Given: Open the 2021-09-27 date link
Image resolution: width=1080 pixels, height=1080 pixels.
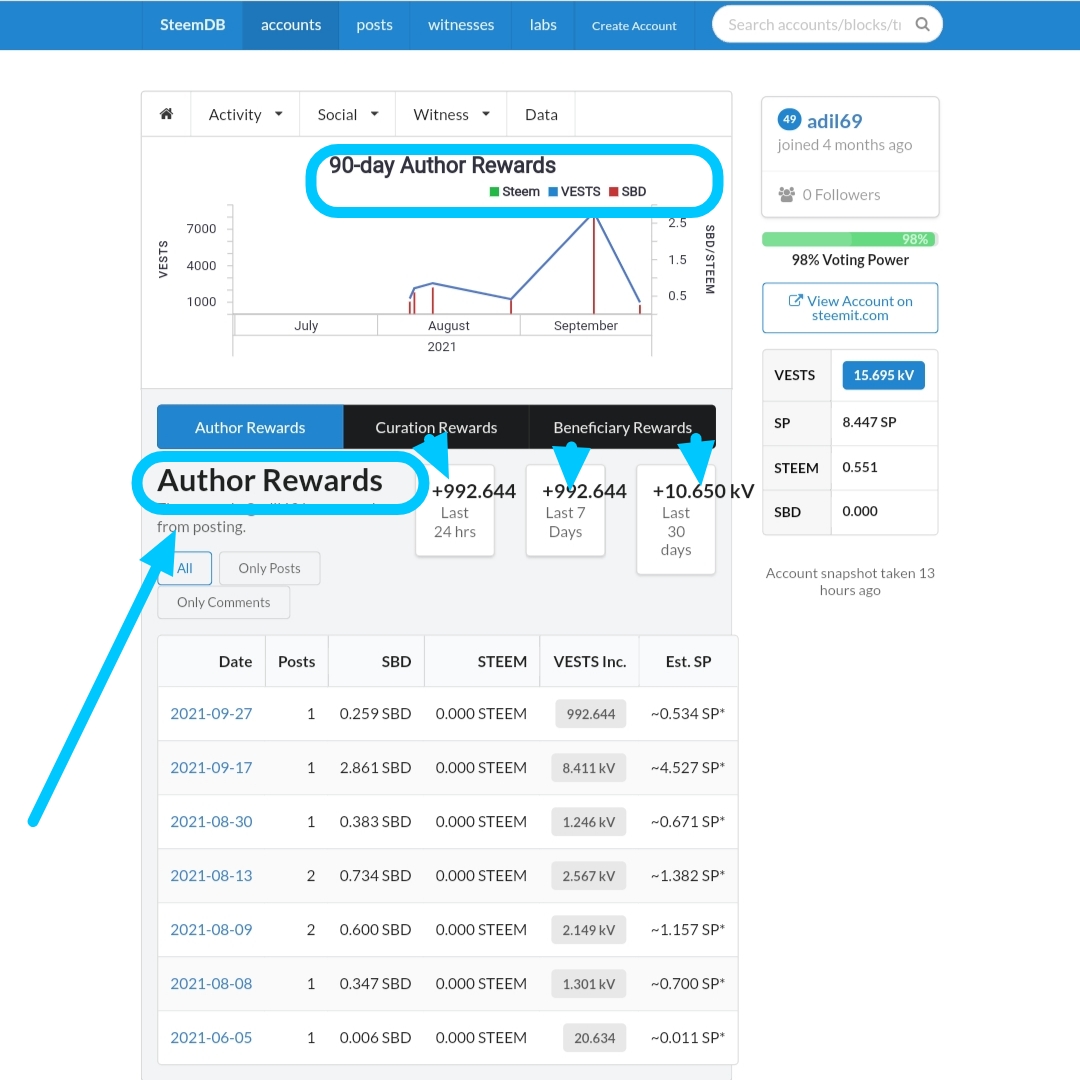Looking at the screenshot, I should tap(211, 714).
